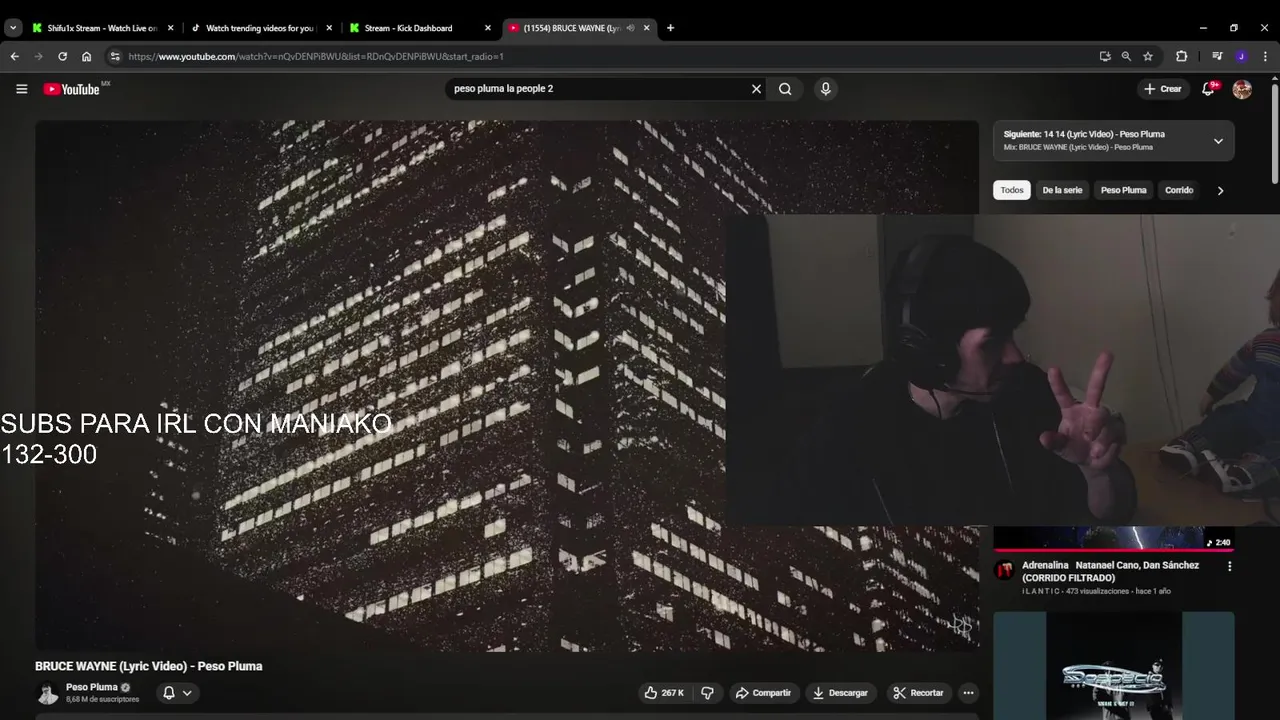This screenshot has width=1280, height=720.
Task: Open the I L A N T I C channel avatar
Action: (x=1004, y=571)
